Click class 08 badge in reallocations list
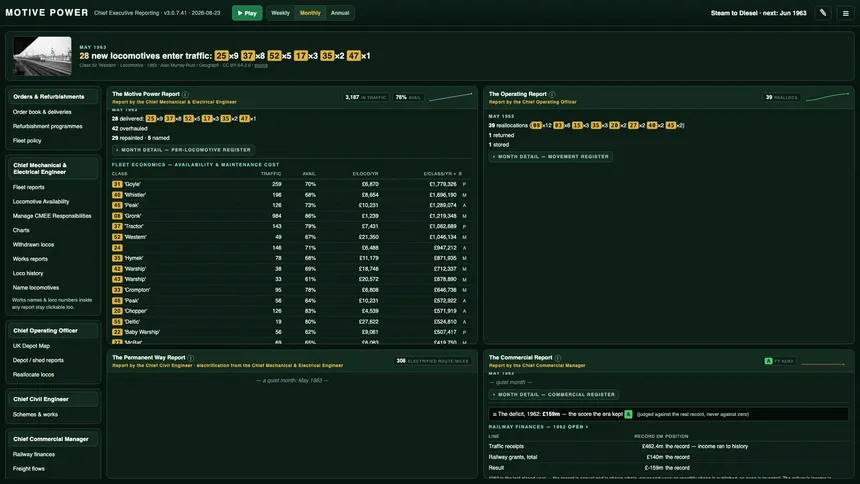The width and height of the screenshot is (860, 484). tap(536, 125)
